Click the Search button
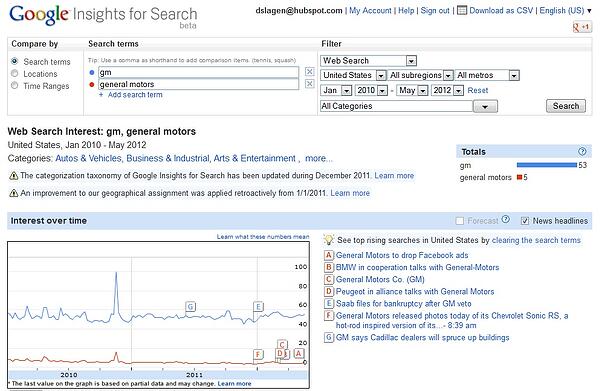The width and height of the screenshot is (602, 391). pos(566,106)
